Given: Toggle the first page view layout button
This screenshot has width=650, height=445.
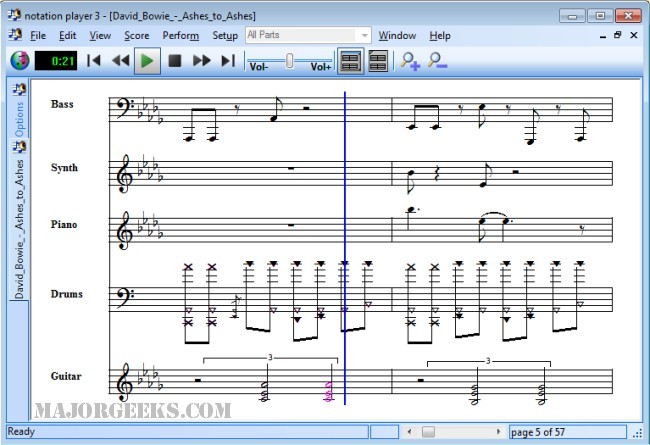Looking at the screenshot, I should (350, 61).
